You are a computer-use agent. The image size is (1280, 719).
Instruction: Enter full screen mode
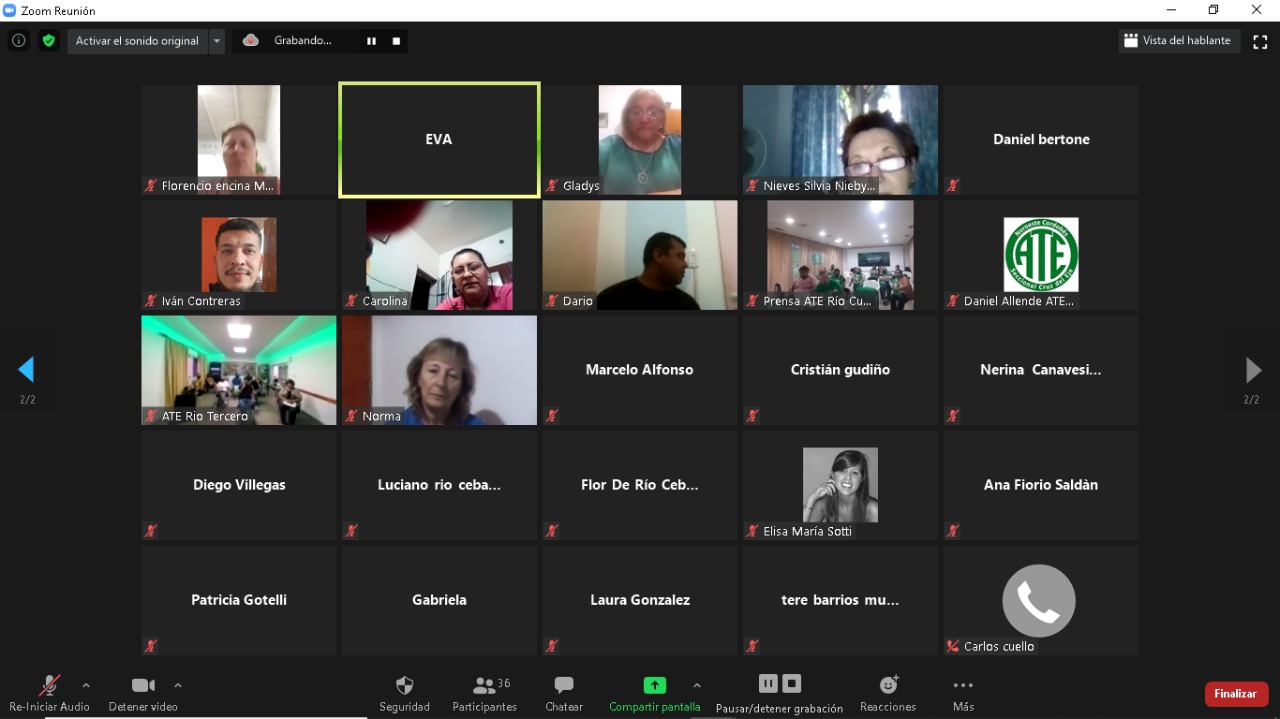[1260, 42]
